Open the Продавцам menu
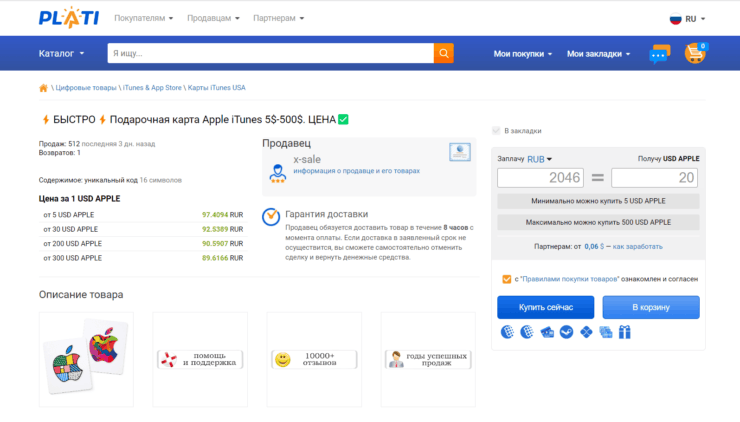Viewport: 740px width, 422px height. tap(213, 18)
